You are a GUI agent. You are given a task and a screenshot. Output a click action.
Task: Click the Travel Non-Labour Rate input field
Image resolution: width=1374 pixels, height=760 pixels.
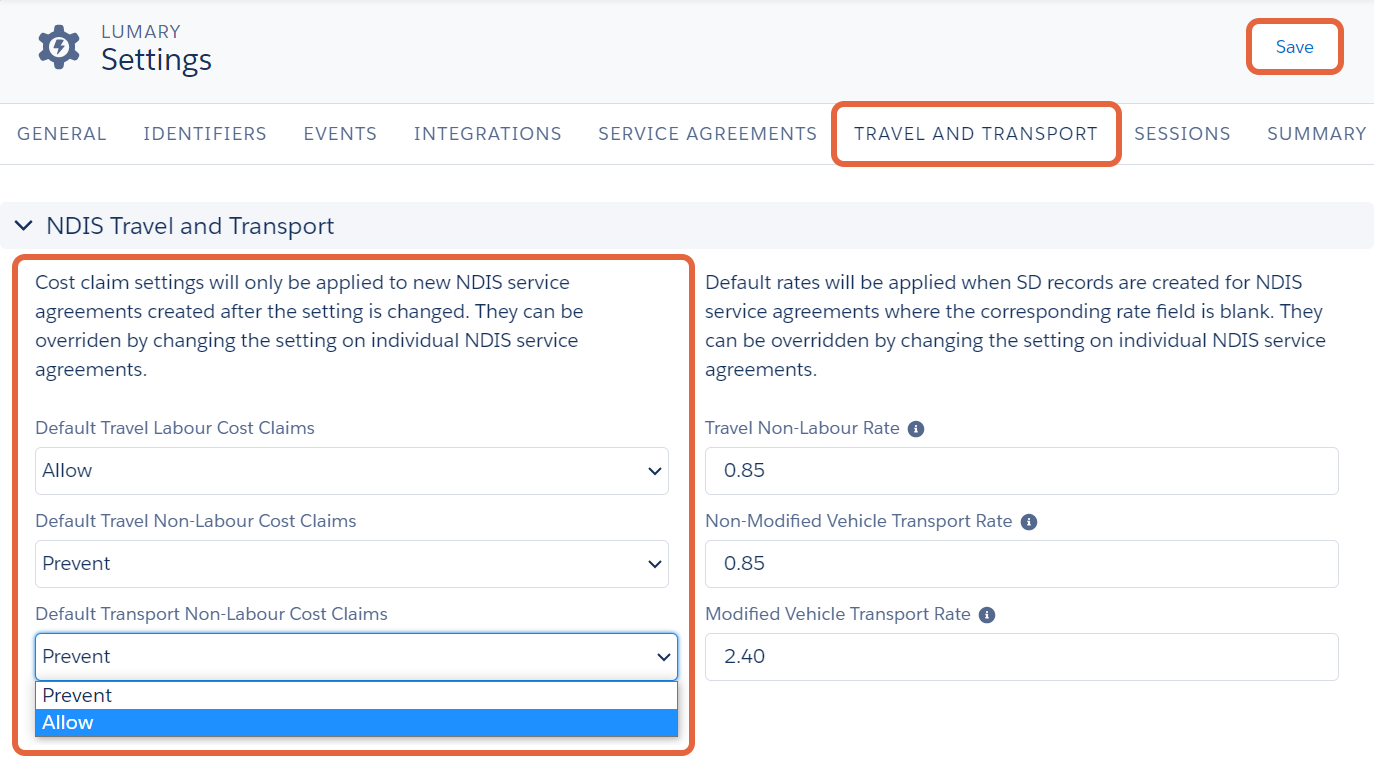pyautogui.click(x=1022, y=471)
